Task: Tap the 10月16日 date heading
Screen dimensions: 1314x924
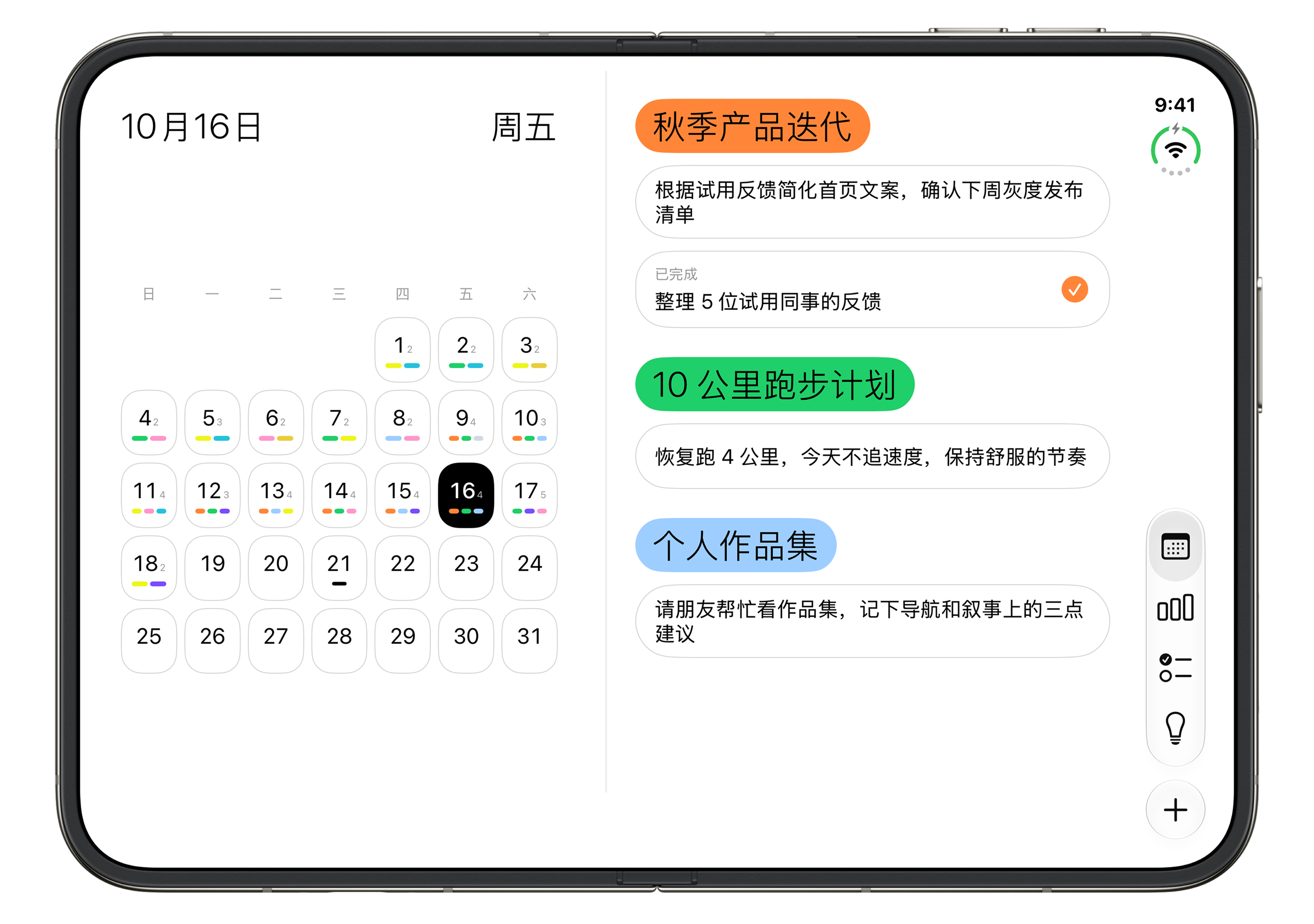Action: click(x=192, y=127)
